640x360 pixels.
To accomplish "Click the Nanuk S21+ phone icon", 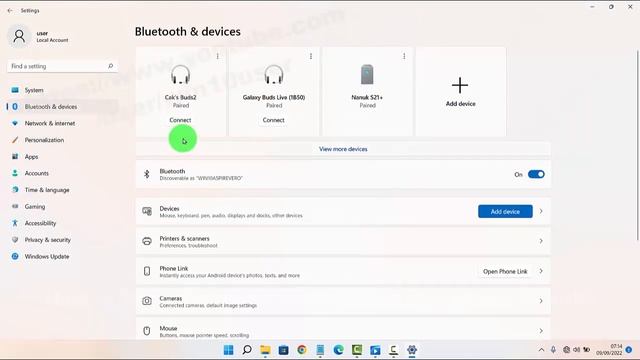I will point(367,75).
